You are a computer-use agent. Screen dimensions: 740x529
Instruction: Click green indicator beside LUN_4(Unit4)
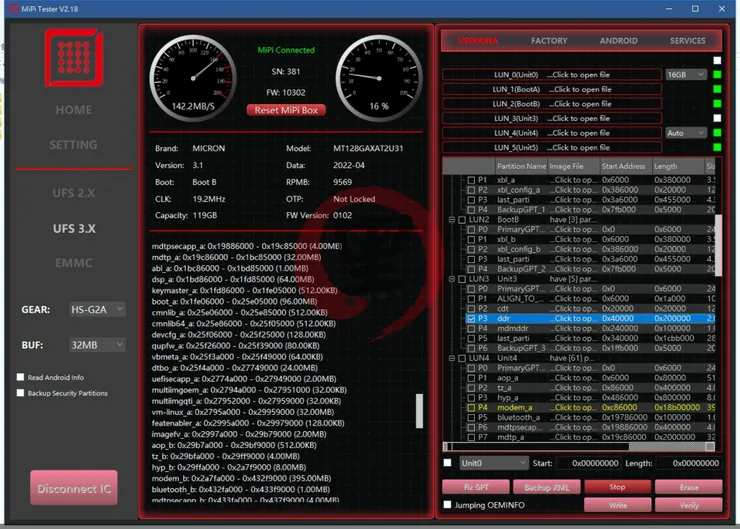(x=717, y=133)
